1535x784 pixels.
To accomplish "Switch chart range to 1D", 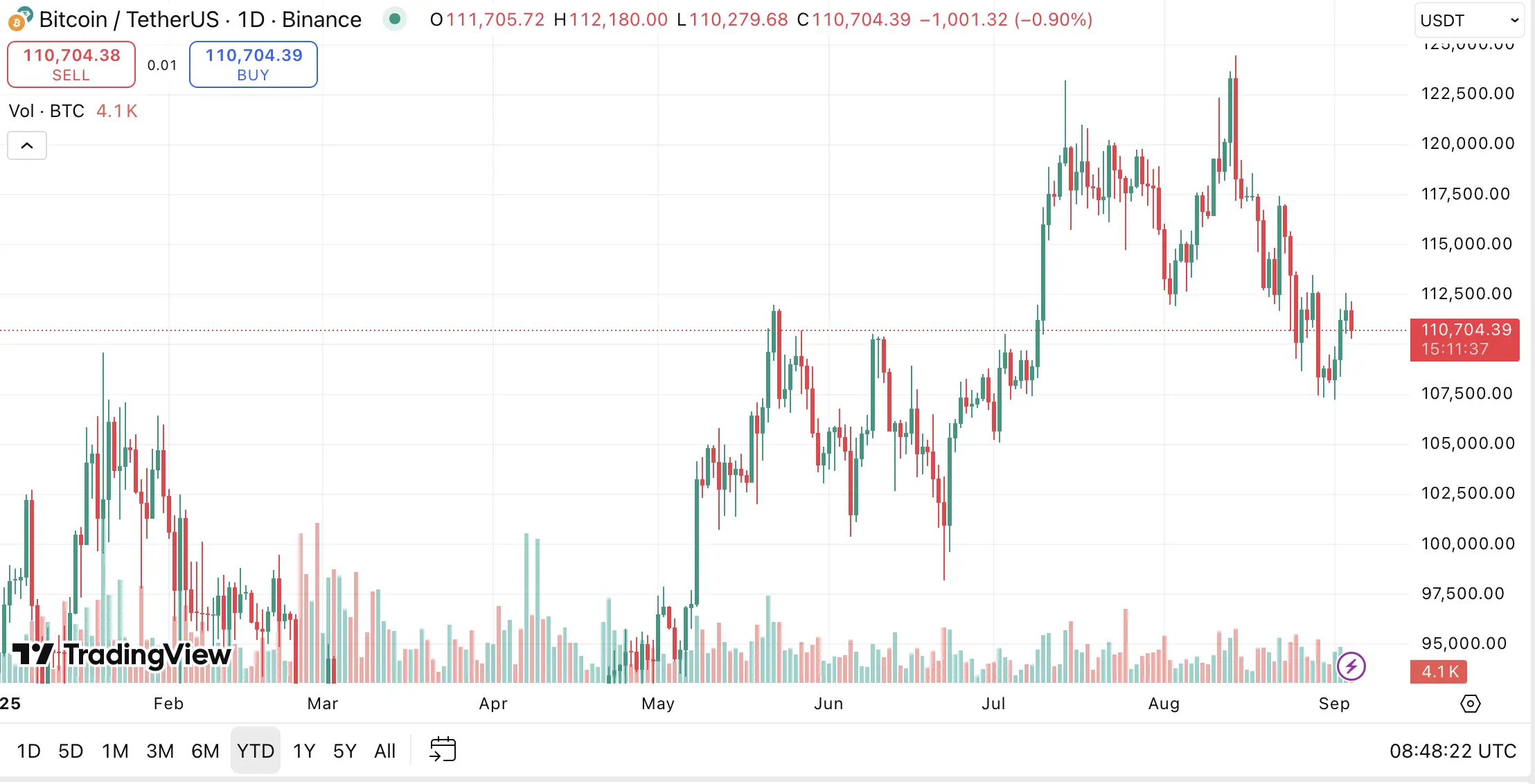I will pos(28,750).
